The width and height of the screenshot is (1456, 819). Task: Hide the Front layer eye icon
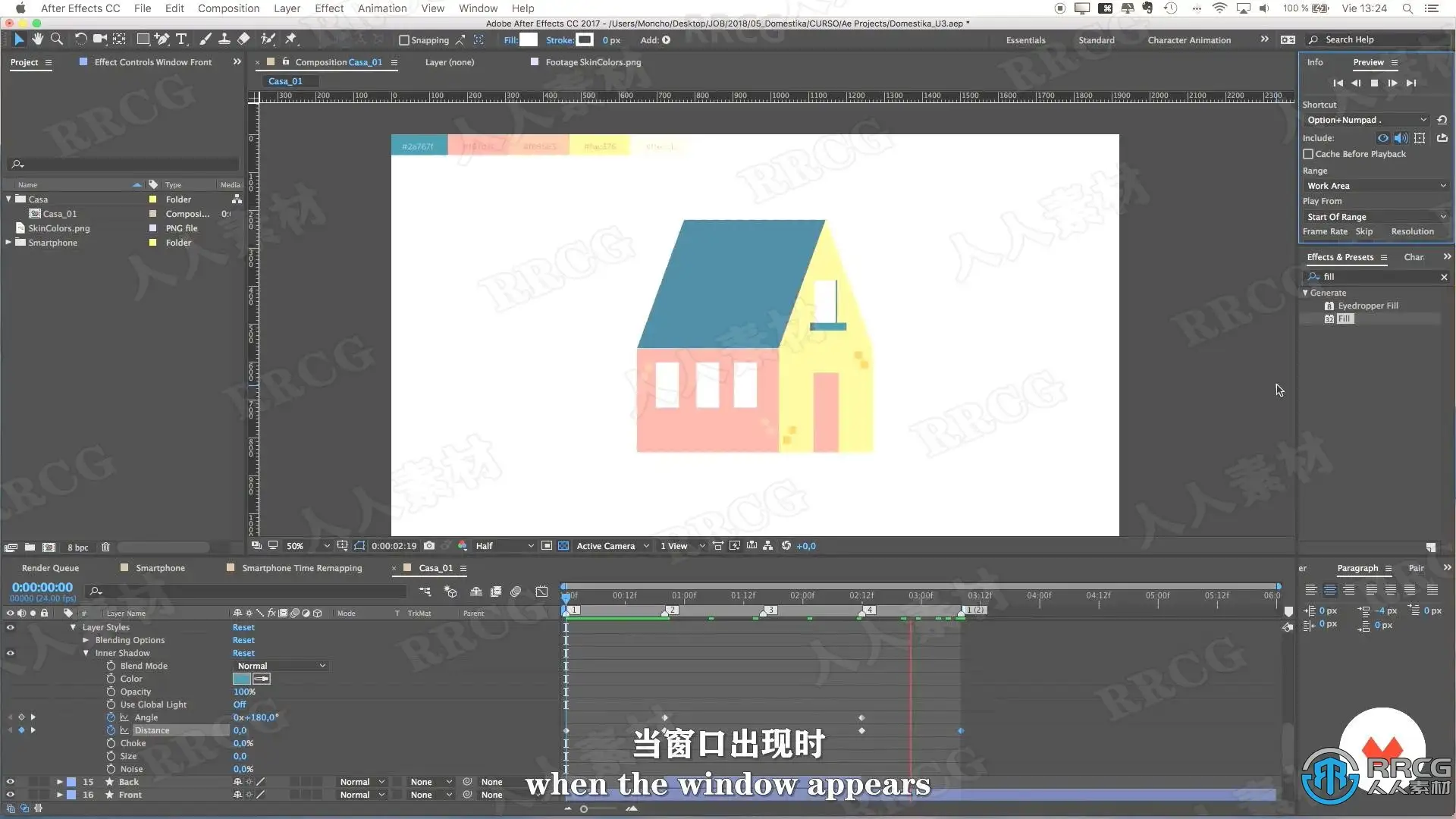10,795
